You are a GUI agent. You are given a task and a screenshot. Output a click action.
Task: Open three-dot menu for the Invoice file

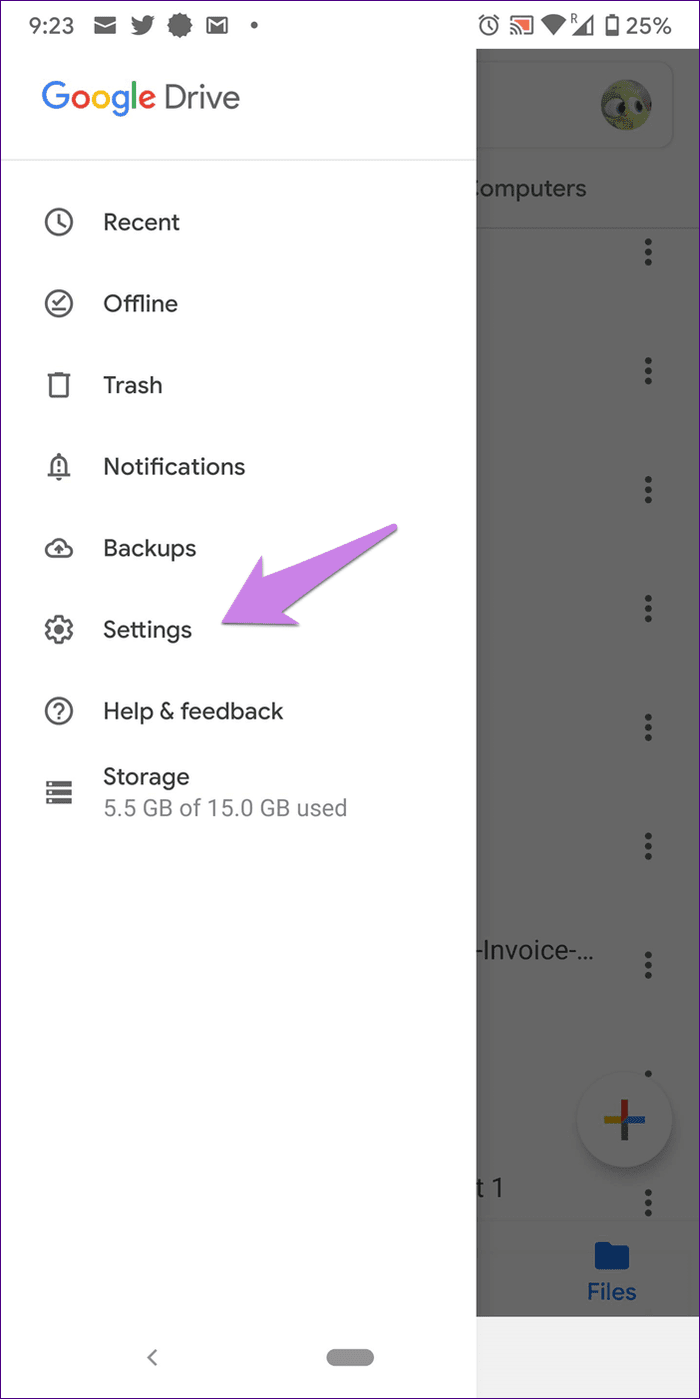click(x=648, y=964)
